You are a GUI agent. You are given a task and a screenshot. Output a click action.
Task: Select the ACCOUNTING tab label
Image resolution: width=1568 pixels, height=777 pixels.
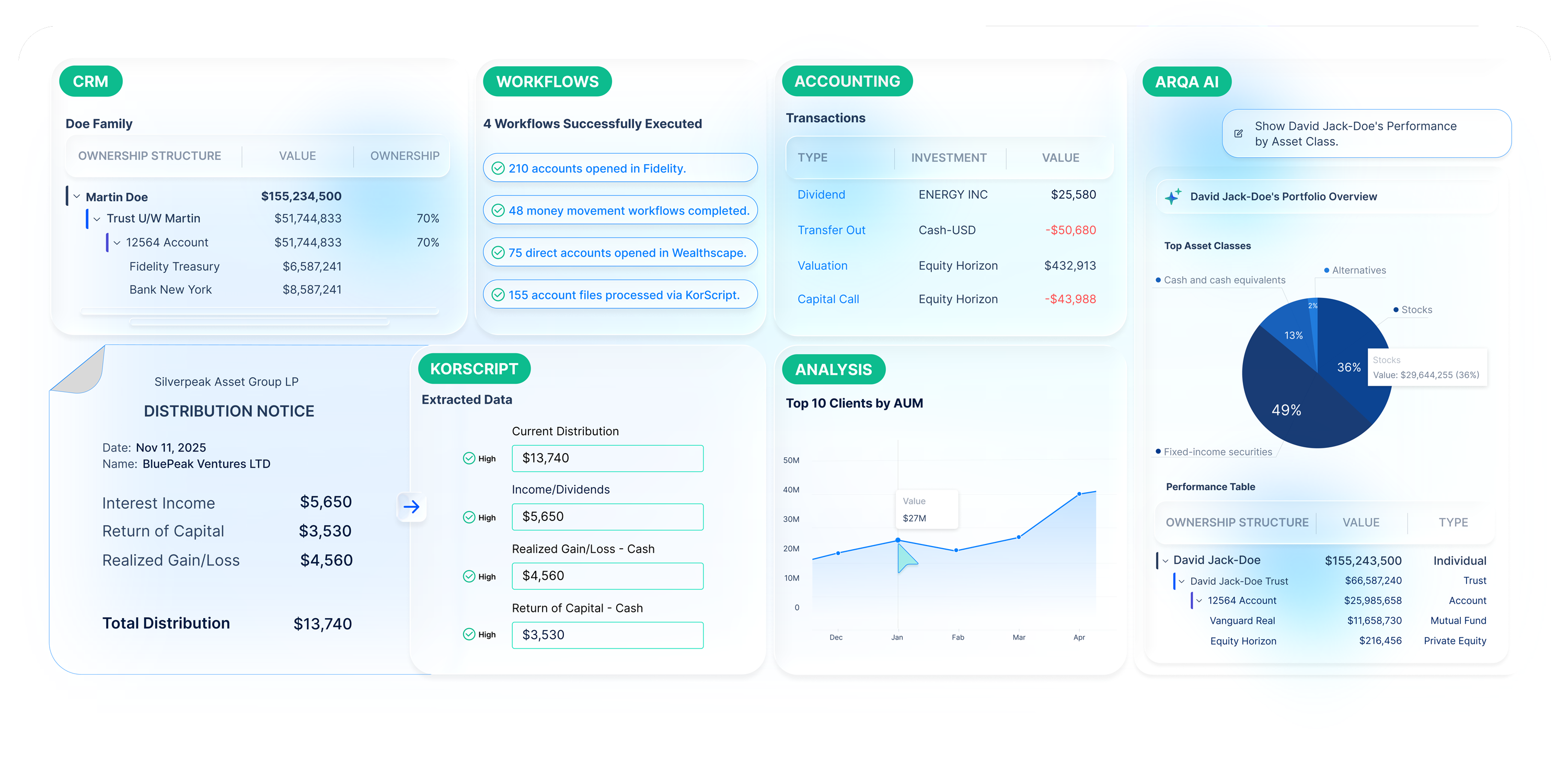[x=847, y=81]
